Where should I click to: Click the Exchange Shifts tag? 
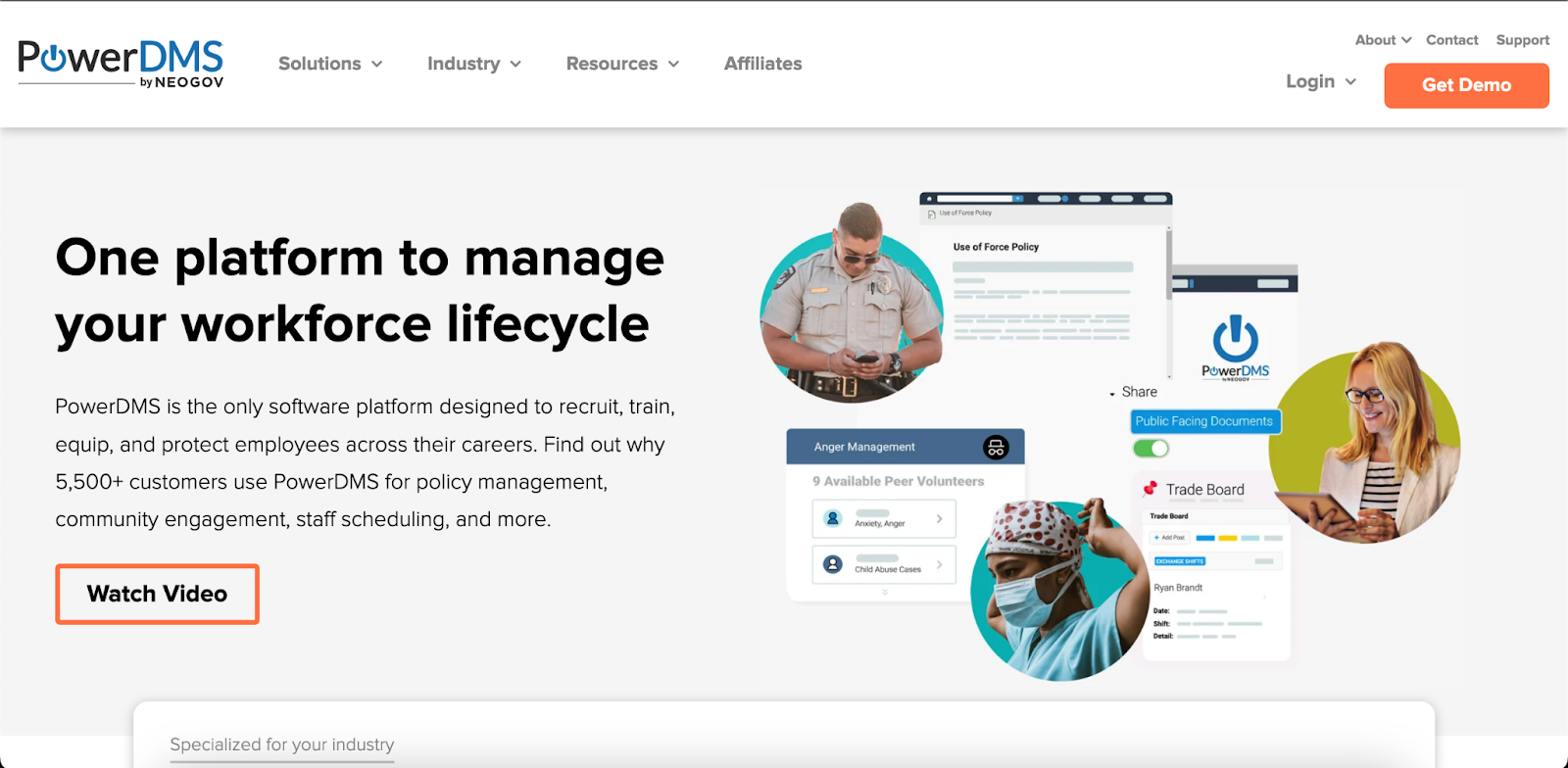[1180, 561]
